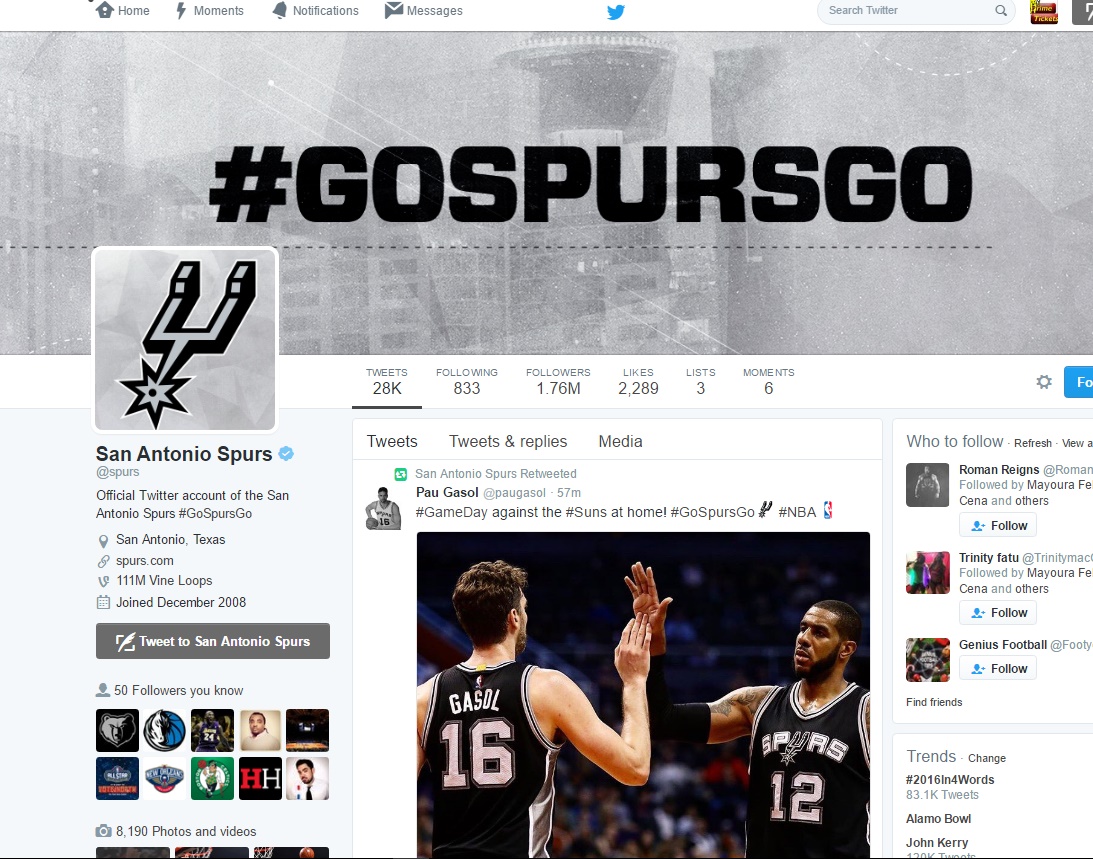Click Roman Reigns avatar thumbnail
The image size is (1093, 859).
click(x=927, y=485)
